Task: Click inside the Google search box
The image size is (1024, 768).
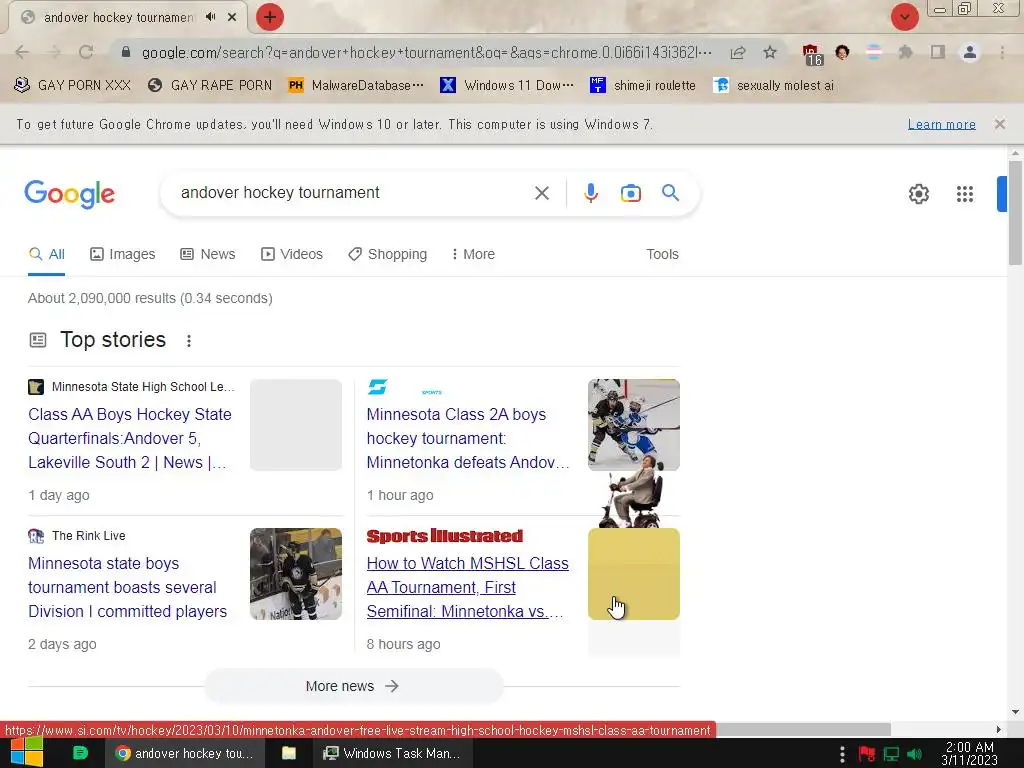Action: pyautogui.click(x=353, y=193)
